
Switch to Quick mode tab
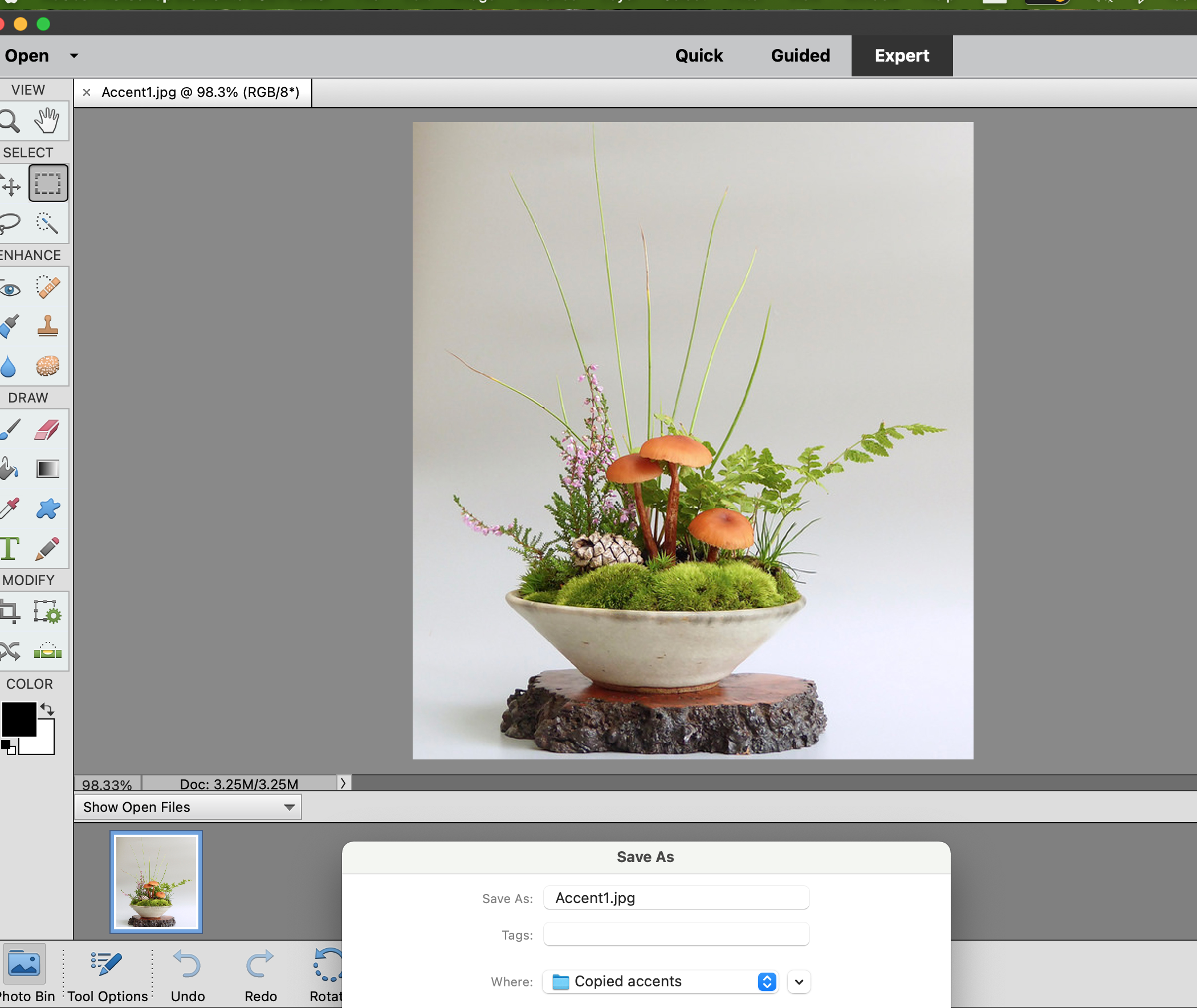pyautogui.click(x=699, y=55)
